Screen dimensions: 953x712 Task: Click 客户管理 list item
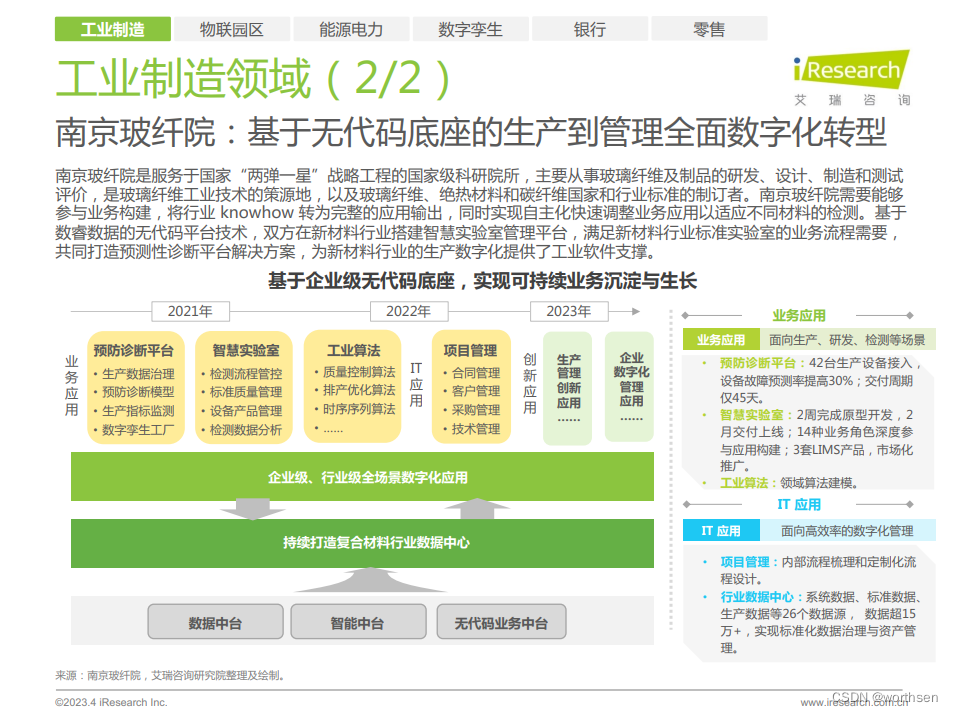coord(476,391)
